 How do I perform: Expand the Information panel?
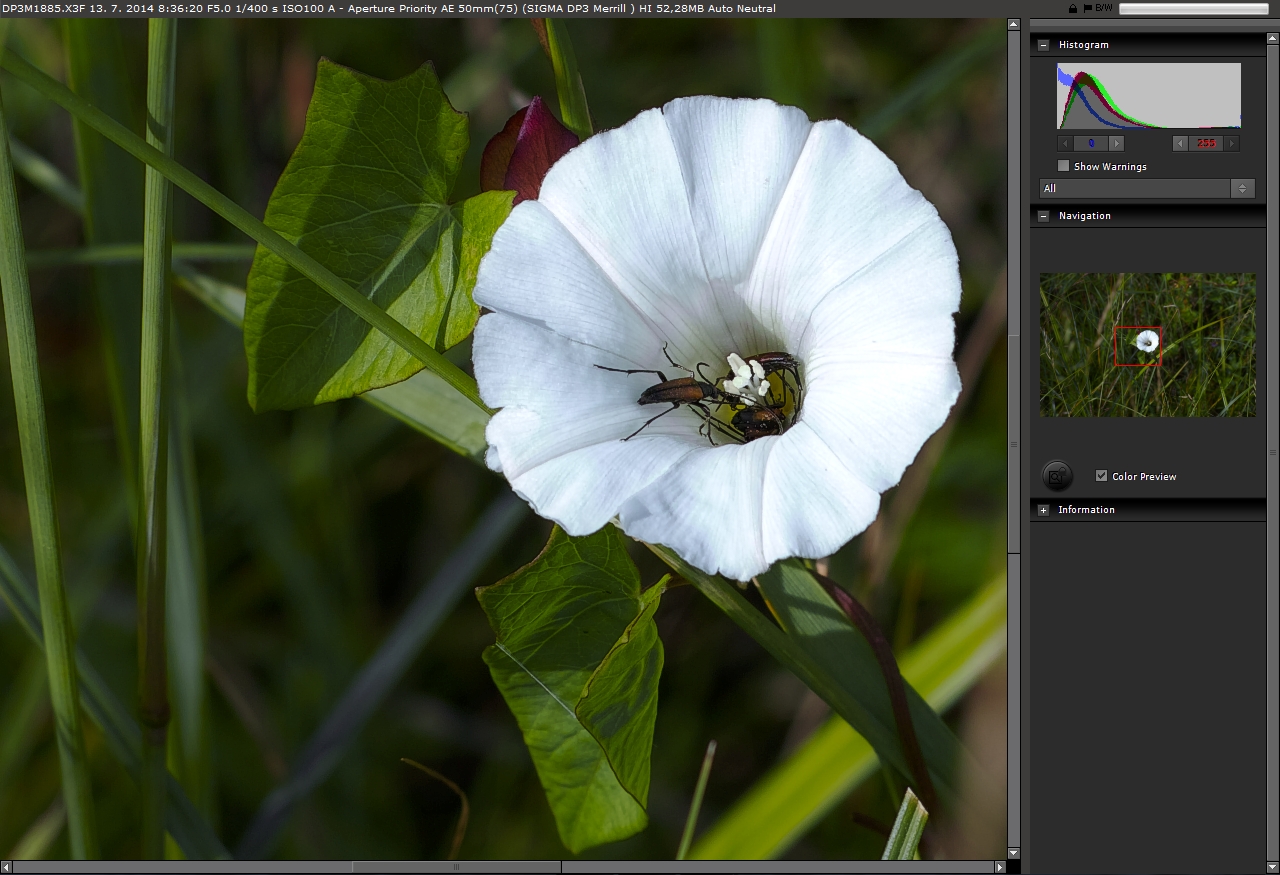coord(1044,510)
